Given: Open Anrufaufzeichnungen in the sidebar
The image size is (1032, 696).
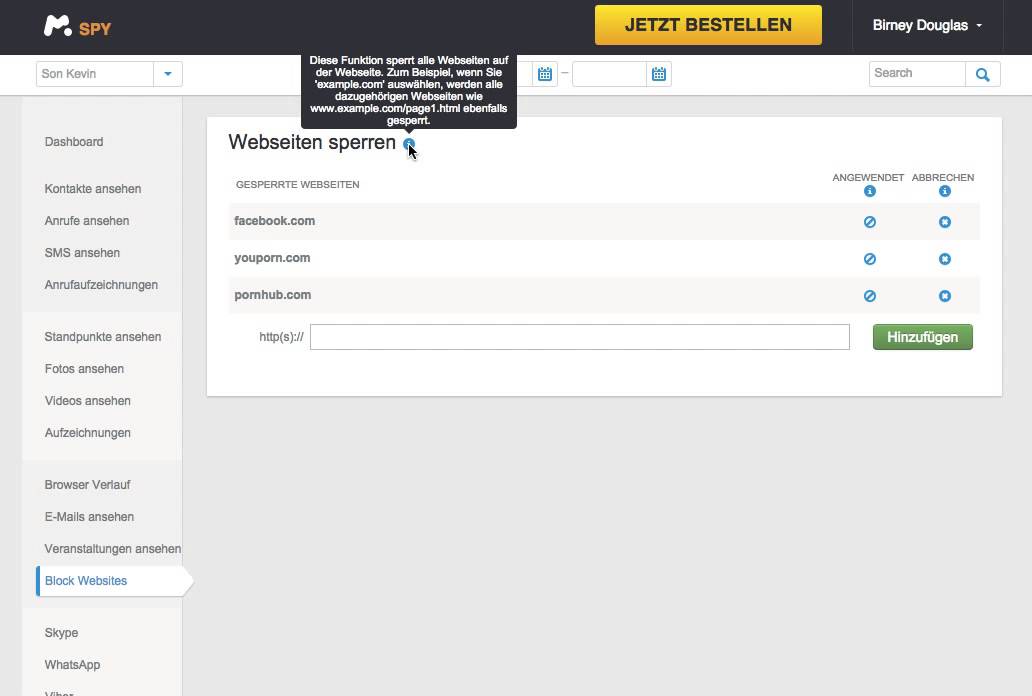Looking at the screenshot, I should pyautogui.click(x=101, y=285).
